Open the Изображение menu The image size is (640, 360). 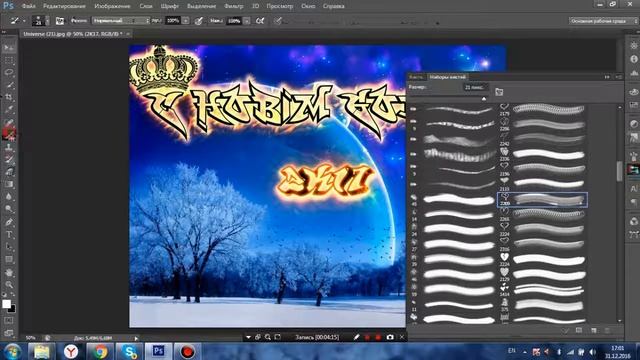[x=112, y=6]
